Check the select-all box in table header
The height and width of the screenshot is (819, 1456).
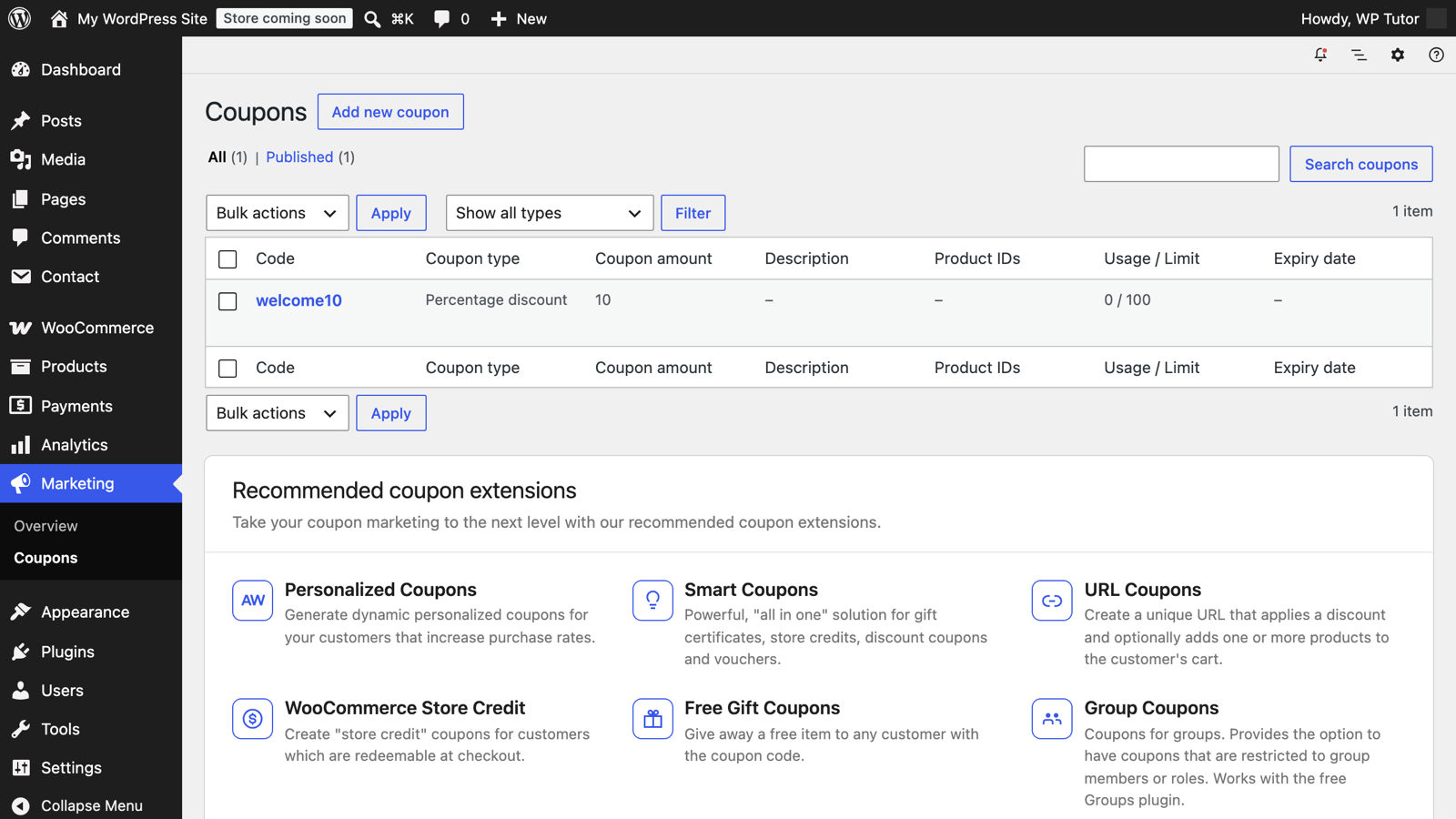227,259
